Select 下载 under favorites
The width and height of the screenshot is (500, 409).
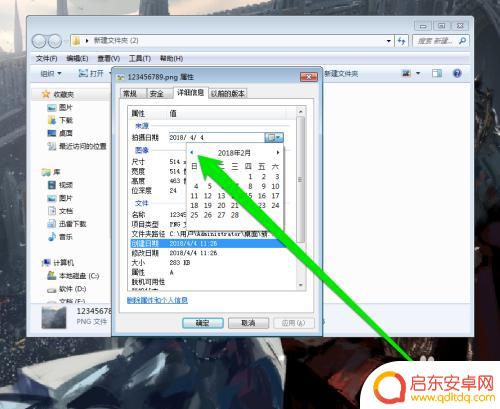pyautogui.click(x=60, y=120)
